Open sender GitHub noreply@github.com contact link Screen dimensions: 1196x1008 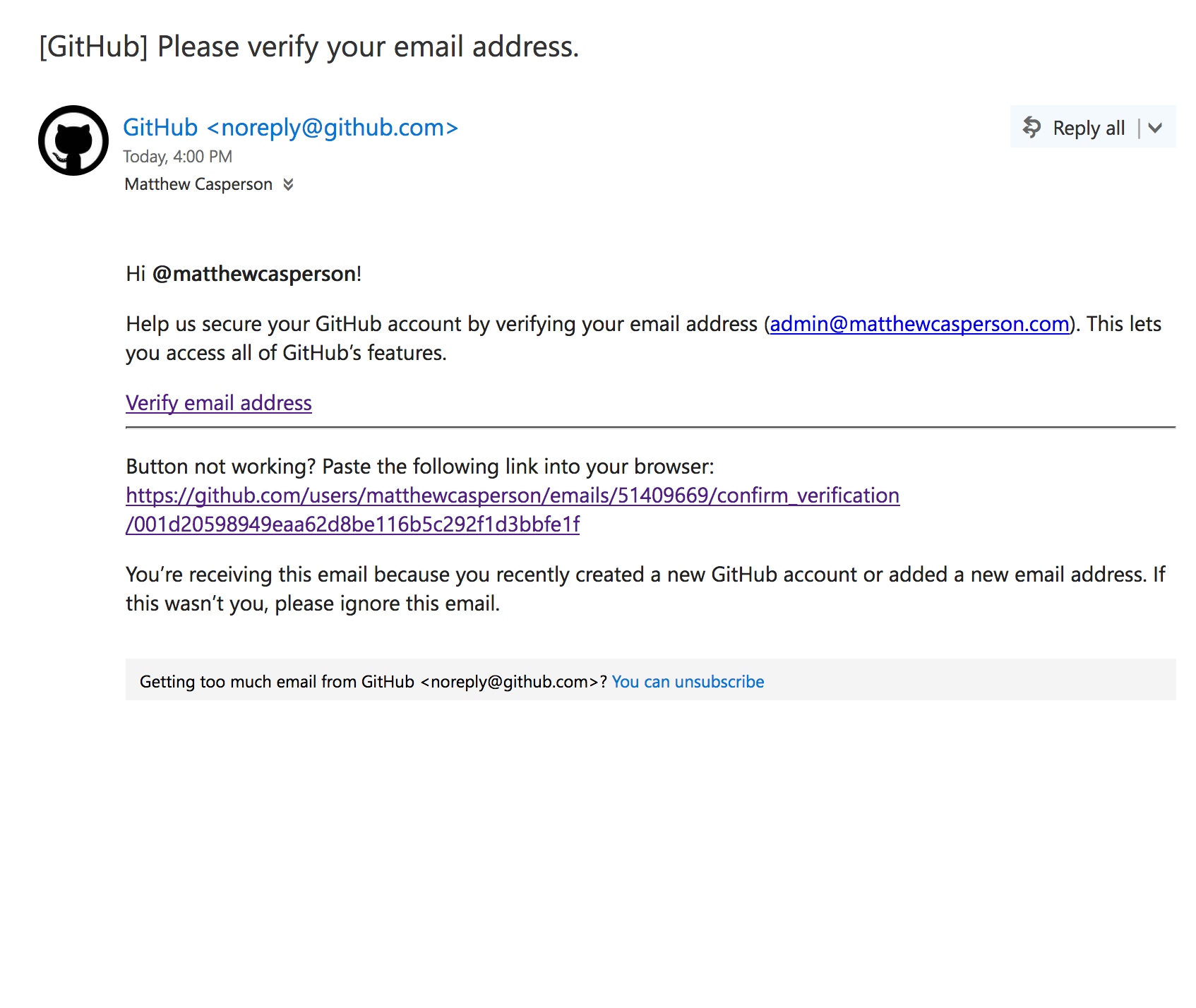coord(290,127)
